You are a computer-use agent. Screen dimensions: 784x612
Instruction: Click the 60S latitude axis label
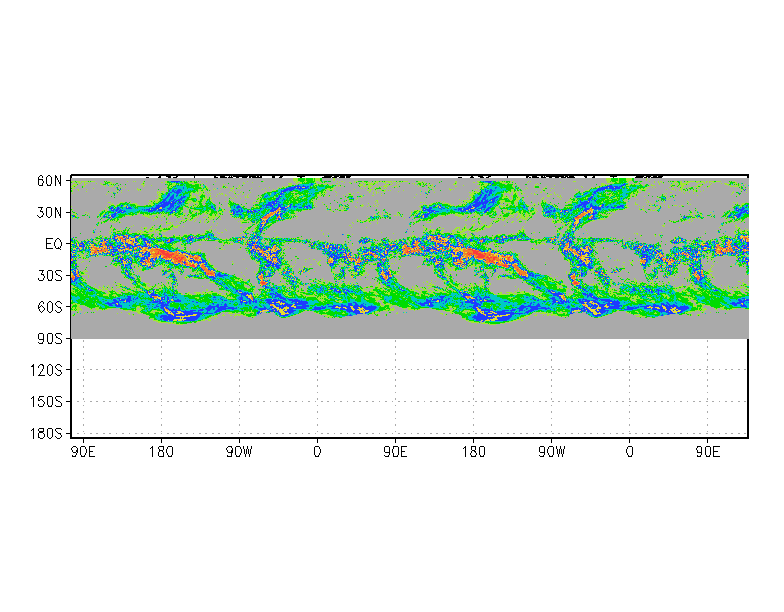tap(50, 307)
